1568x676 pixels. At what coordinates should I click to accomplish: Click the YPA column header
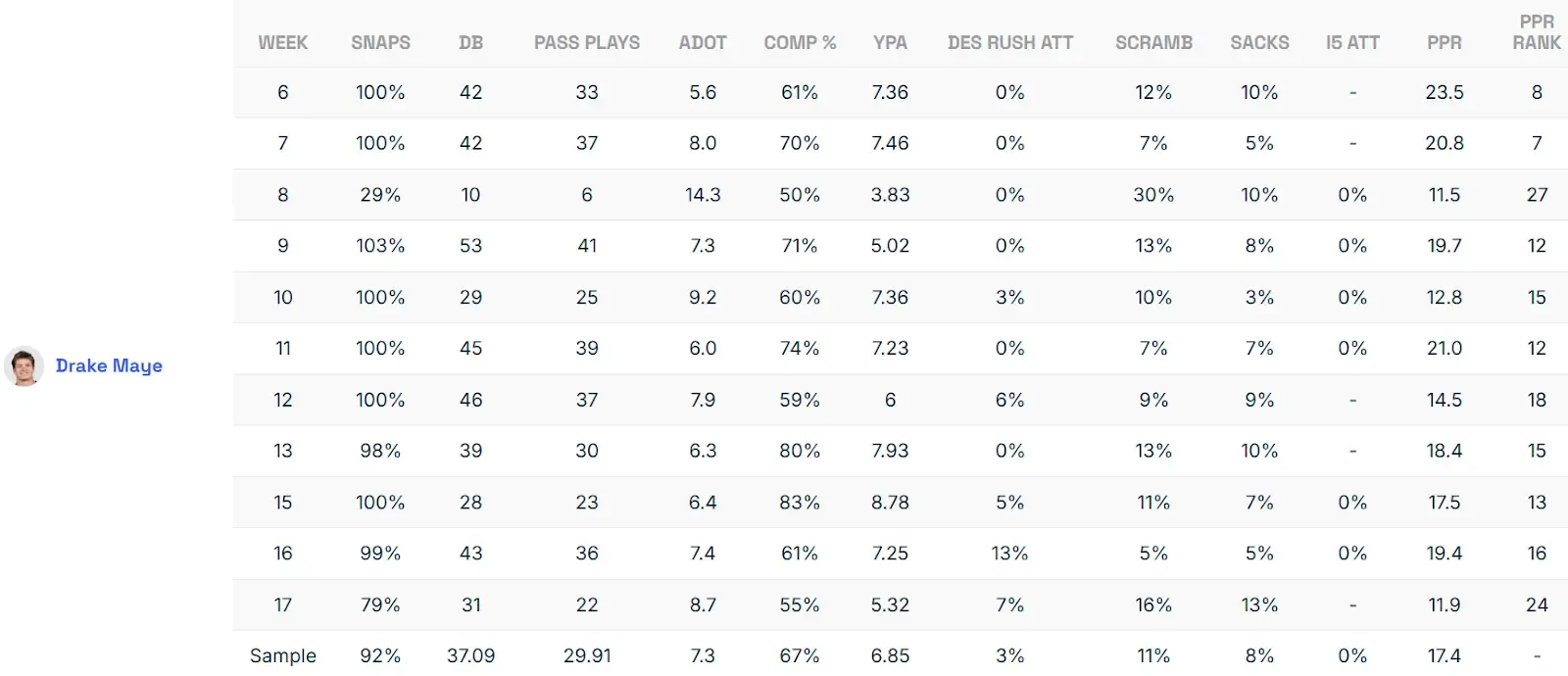pos(890,43)
